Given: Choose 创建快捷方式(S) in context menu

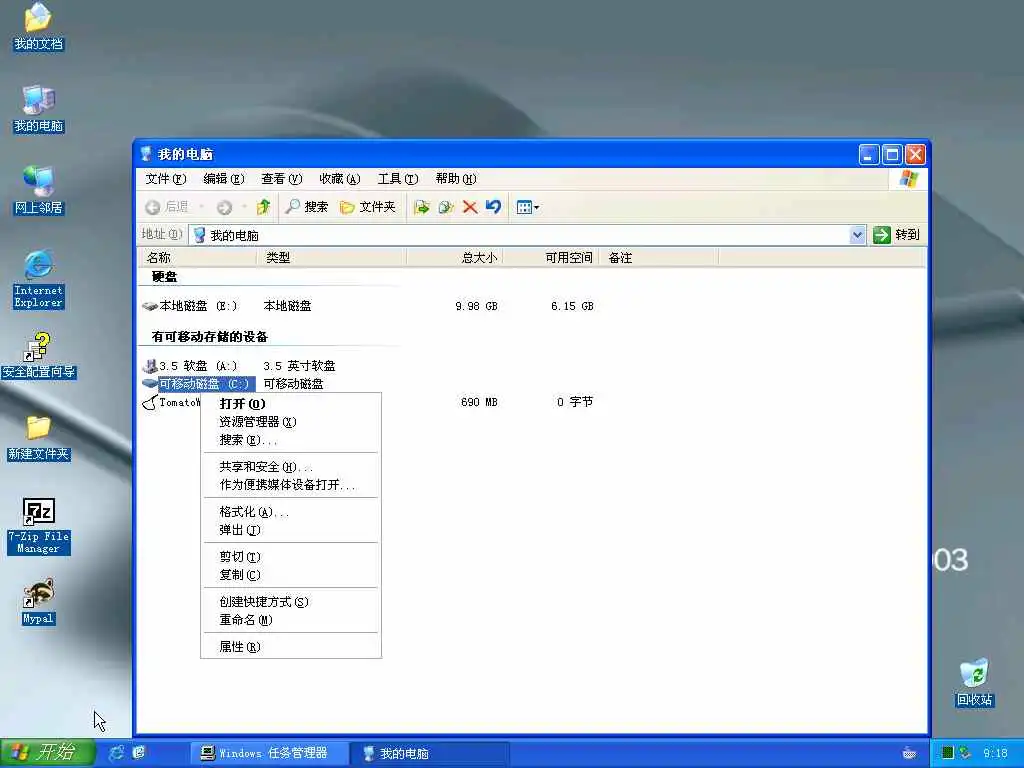Looking at the screenshot, I should point(291,601).
